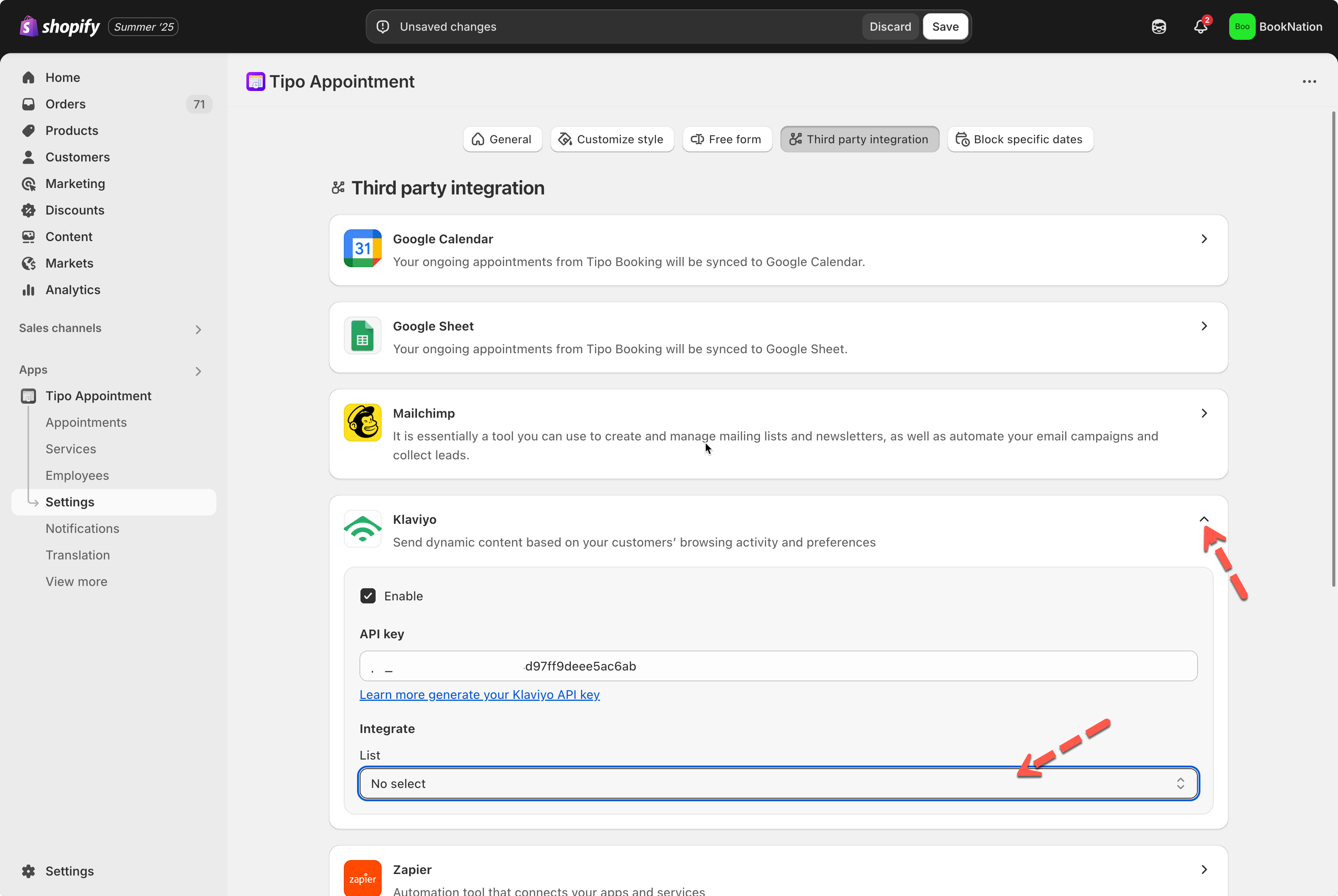
Task: Expand the Mailchimp integration chevron
Action: coord(1204,413)
